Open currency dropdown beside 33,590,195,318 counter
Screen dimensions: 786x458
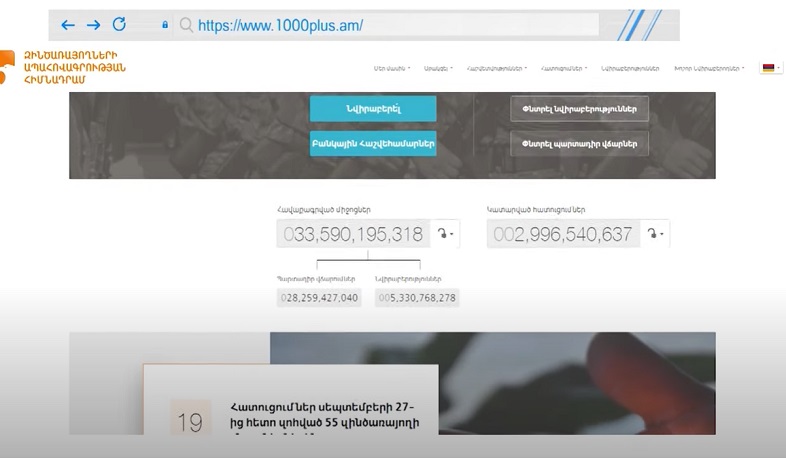[x=446, y=234]
